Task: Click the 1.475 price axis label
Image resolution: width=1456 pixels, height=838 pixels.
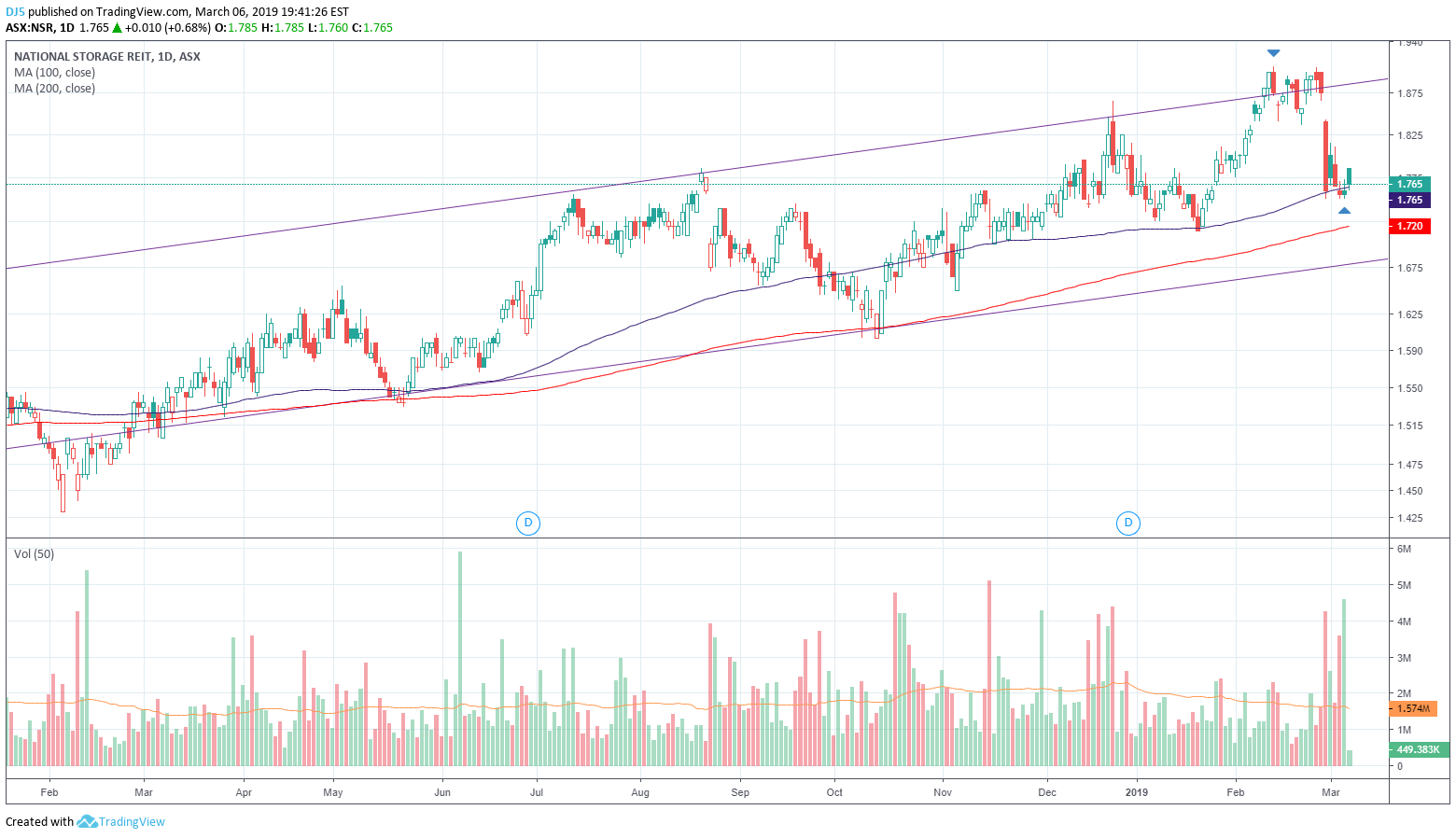Action: point(1409,465)
